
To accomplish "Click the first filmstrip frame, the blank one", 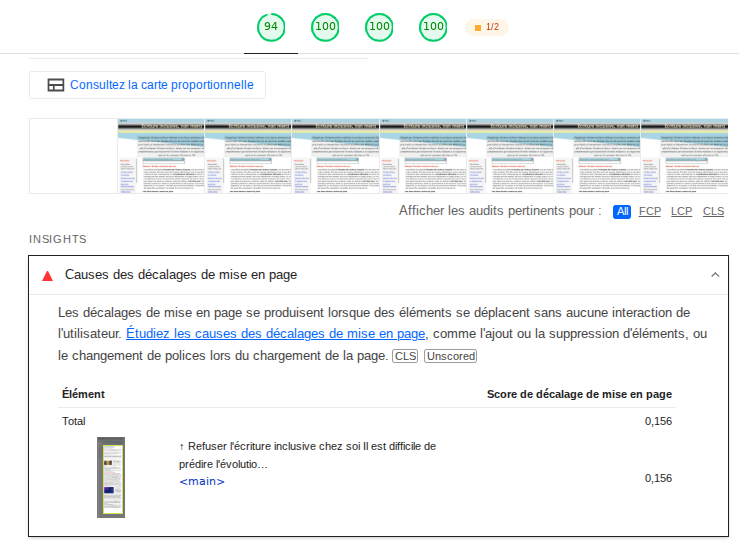I will (74, 156).
